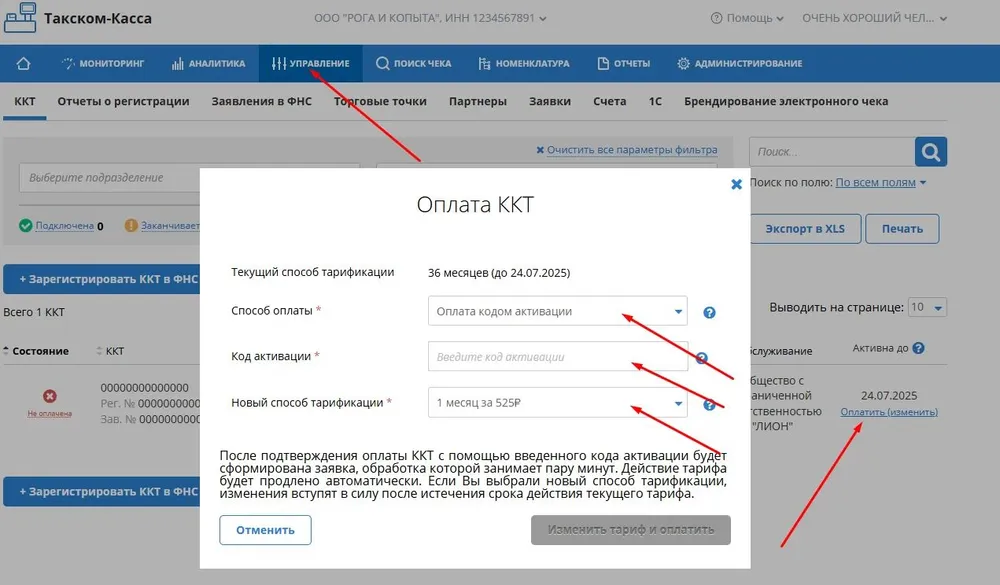Open the user account menu
The width and height of the screenshot is (1000, 585).
[x=874, y=19]
